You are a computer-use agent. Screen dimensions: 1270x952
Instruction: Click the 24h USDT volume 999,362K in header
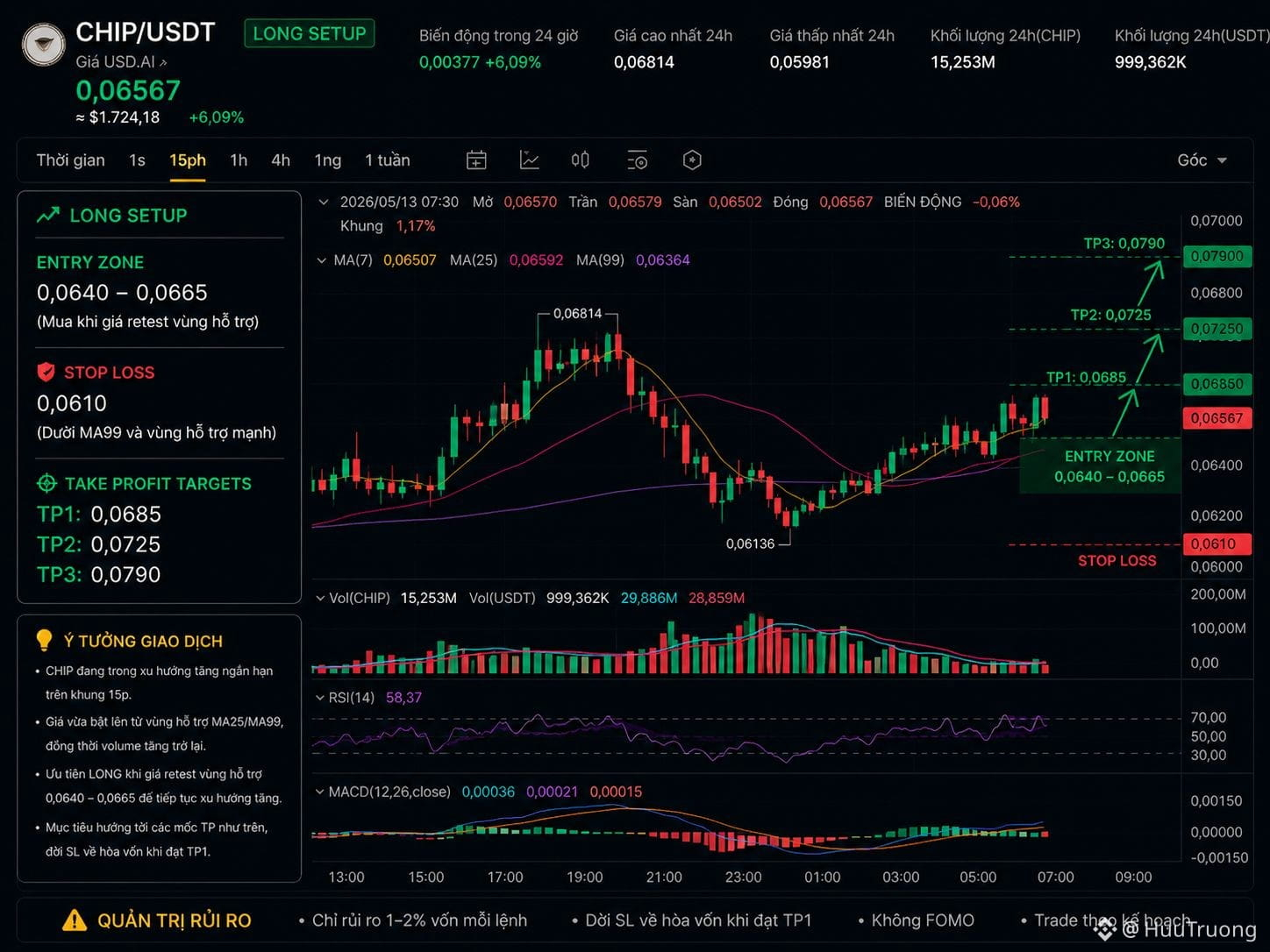click(1150, 62)
